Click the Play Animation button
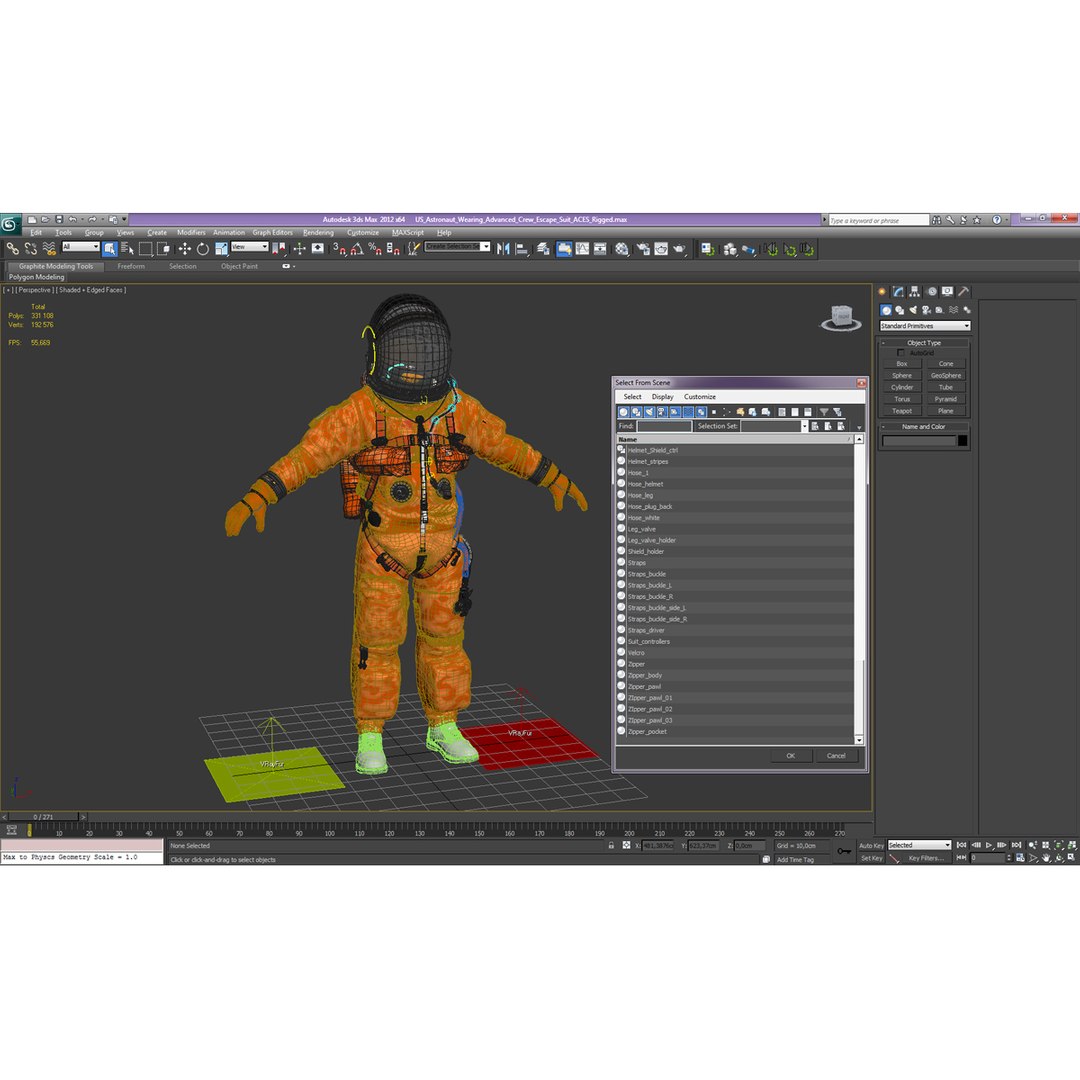 [x=989, y=845]
